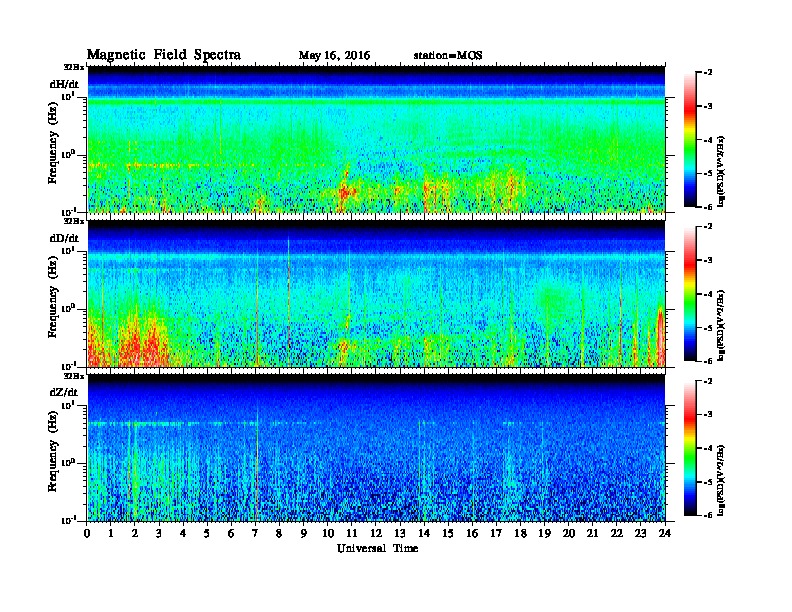Click hour tick label "15" on time axis
The height and width of the screenshot is (612, 792).
448,533
